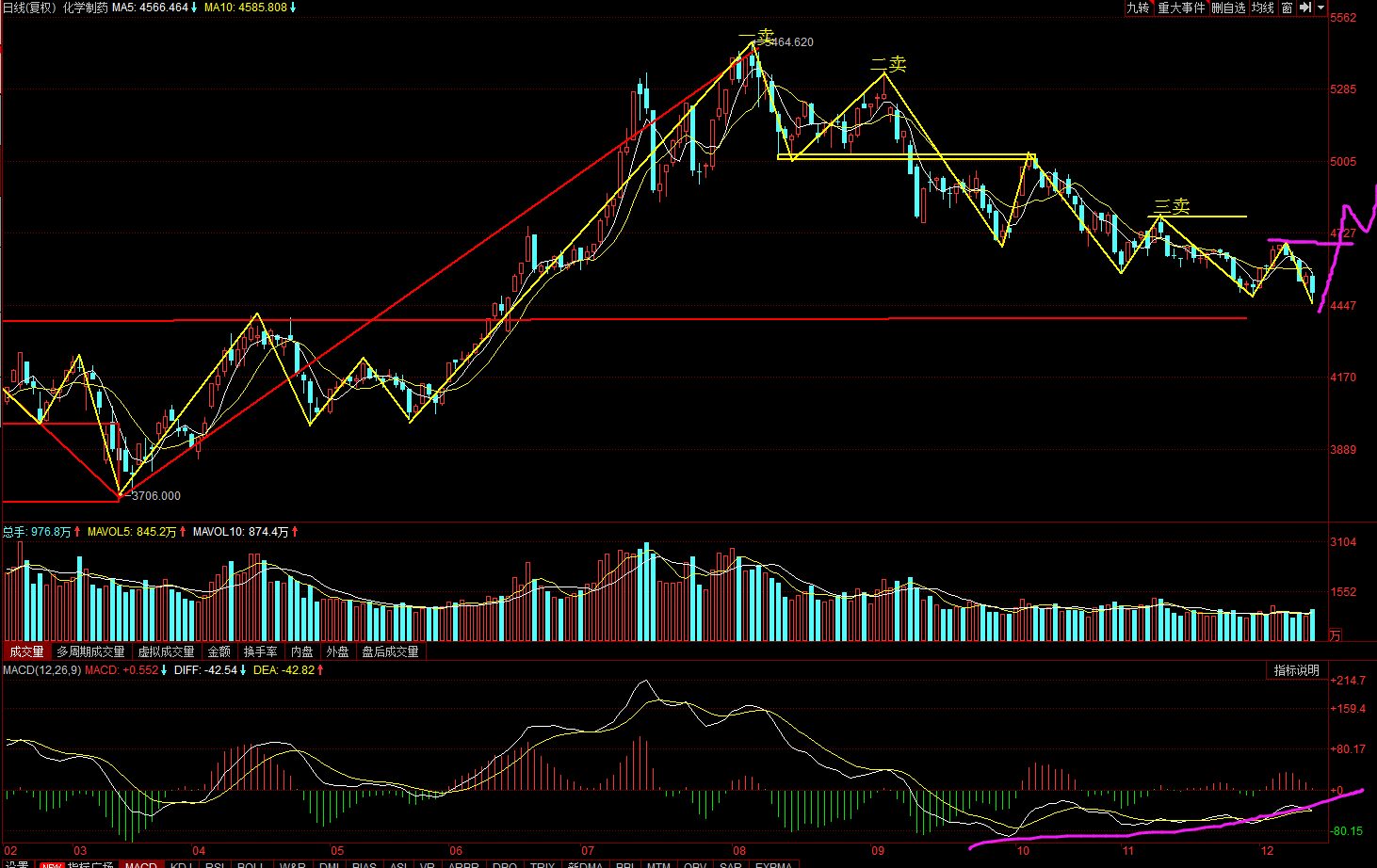
Task: Click the MA5: 4566.464 value
Action: [151, 8]
